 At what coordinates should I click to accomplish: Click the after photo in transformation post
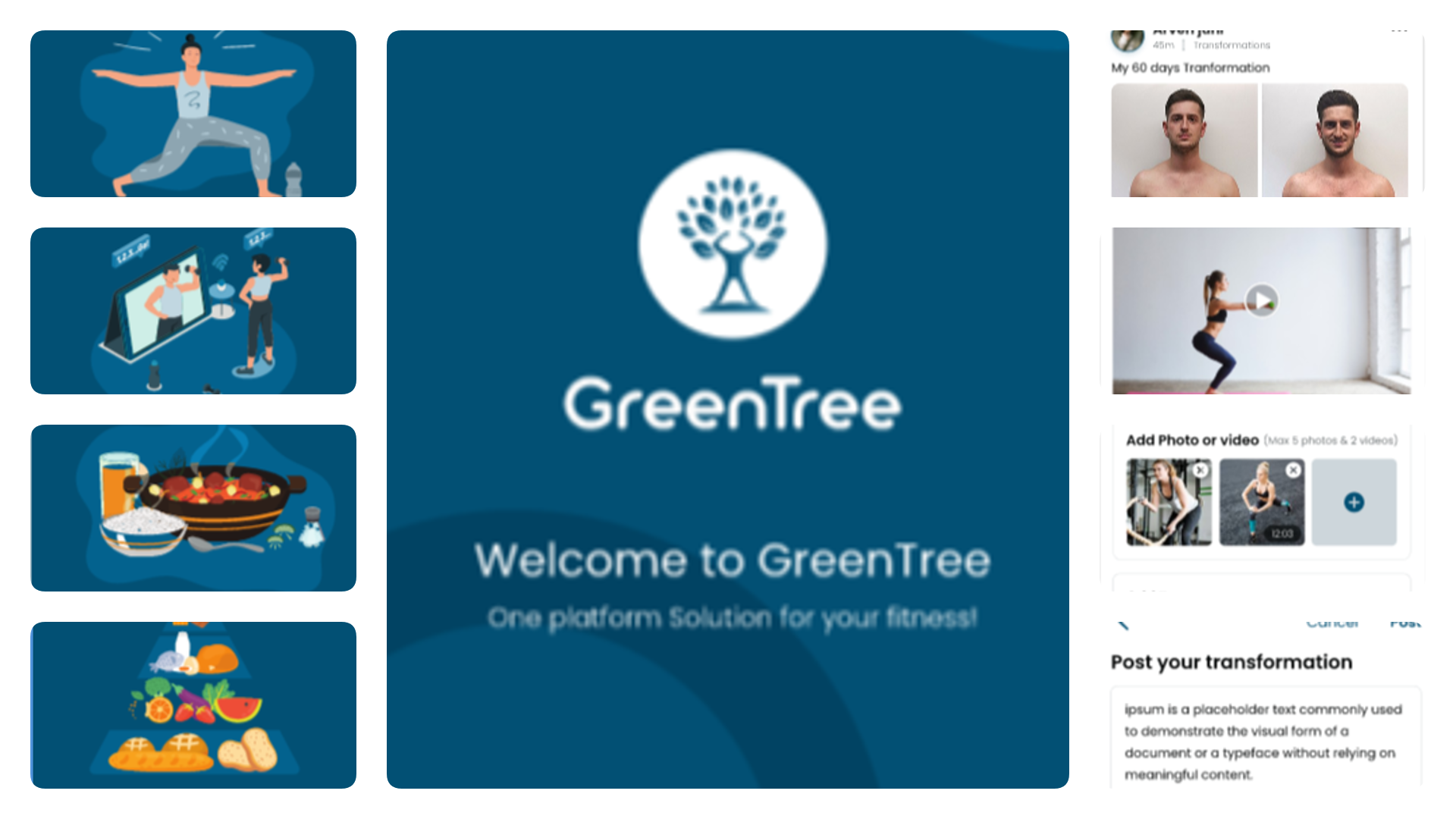click(1335, 140)
